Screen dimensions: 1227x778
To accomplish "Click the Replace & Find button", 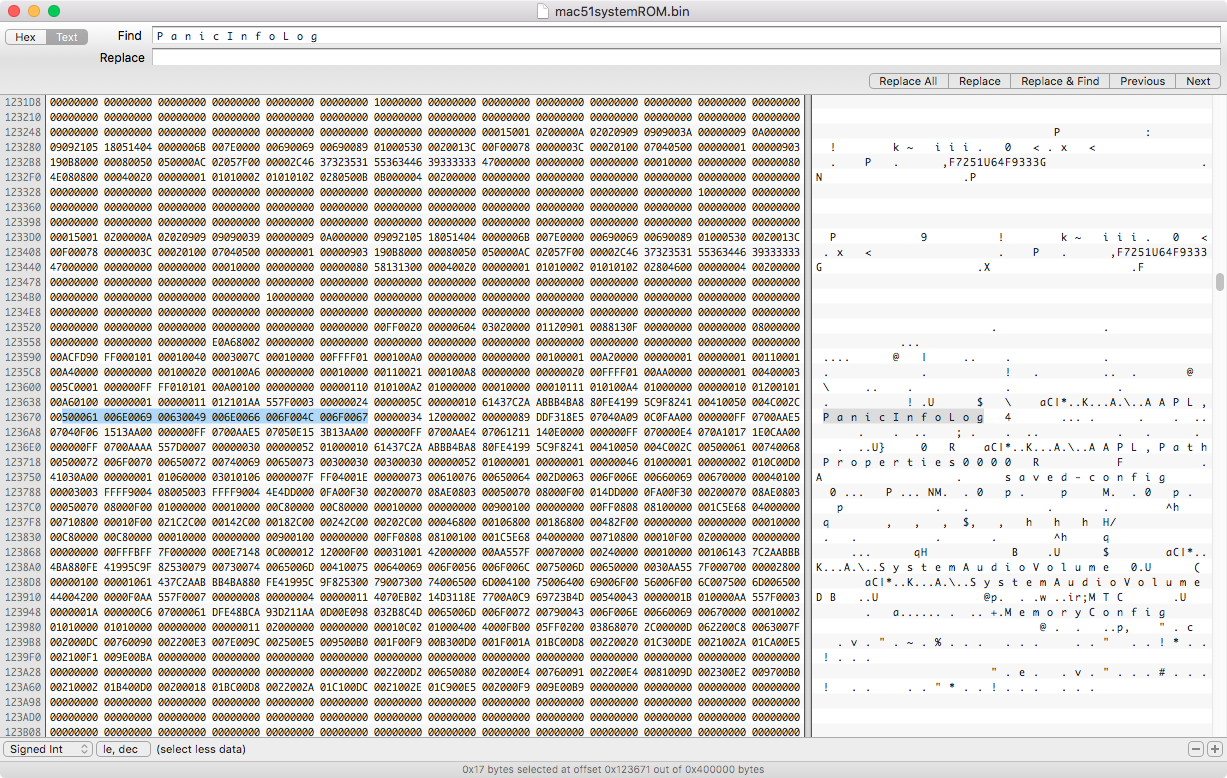I will [x=1060, y=81].
